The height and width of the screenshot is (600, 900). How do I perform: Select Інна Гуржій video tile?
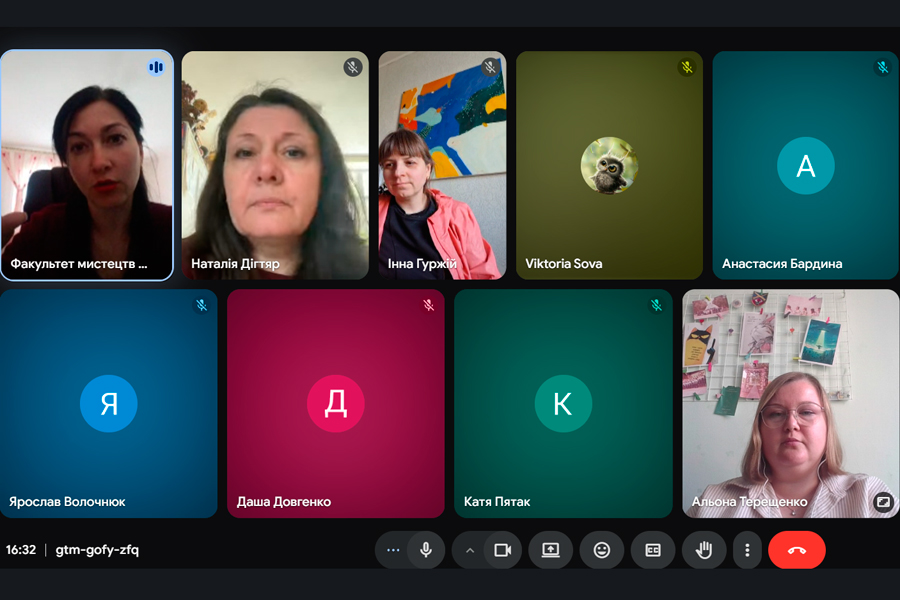point(442,165)
